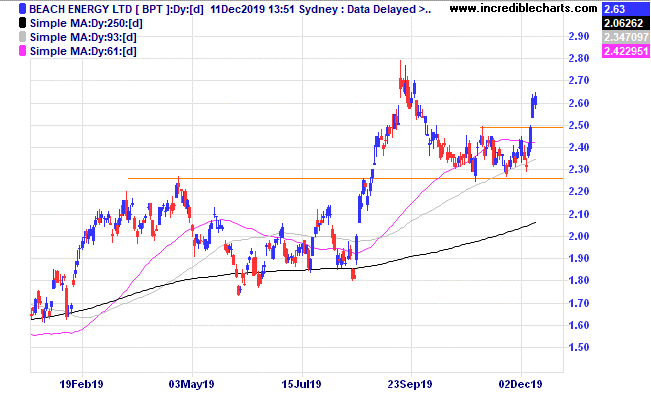The image size is (651, 395).
Task: Click the 1.70 price axis label
Action: [579, 303]
